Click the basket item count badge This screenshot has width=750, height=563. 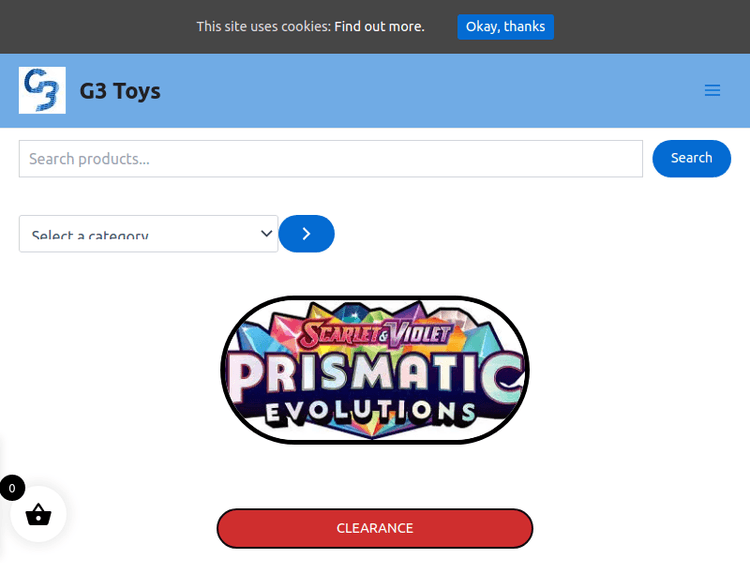pos(12,488)
